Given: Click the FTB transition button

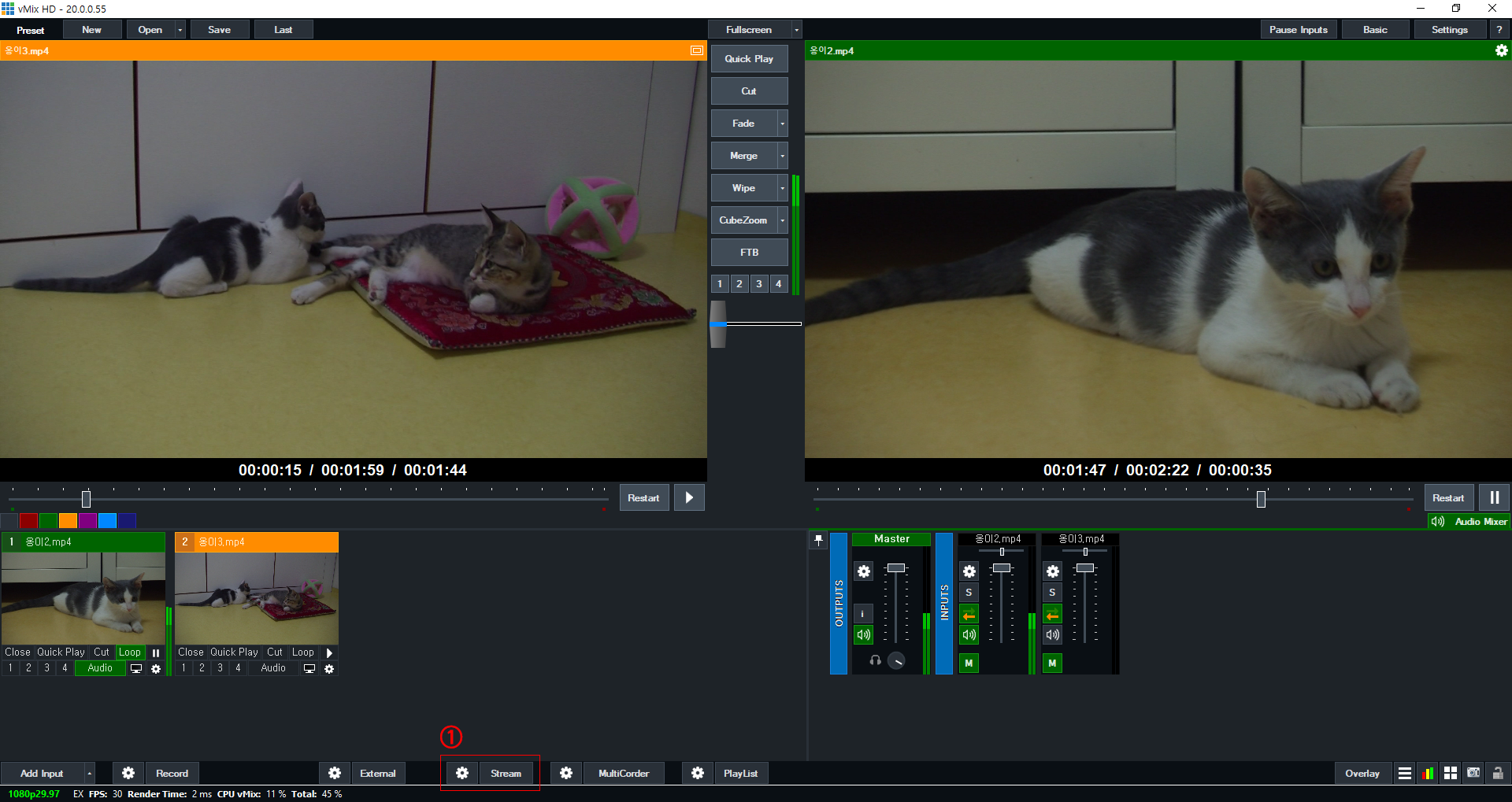Looking at the screenshot, I should pyautogui.click(x=749, y=253).
